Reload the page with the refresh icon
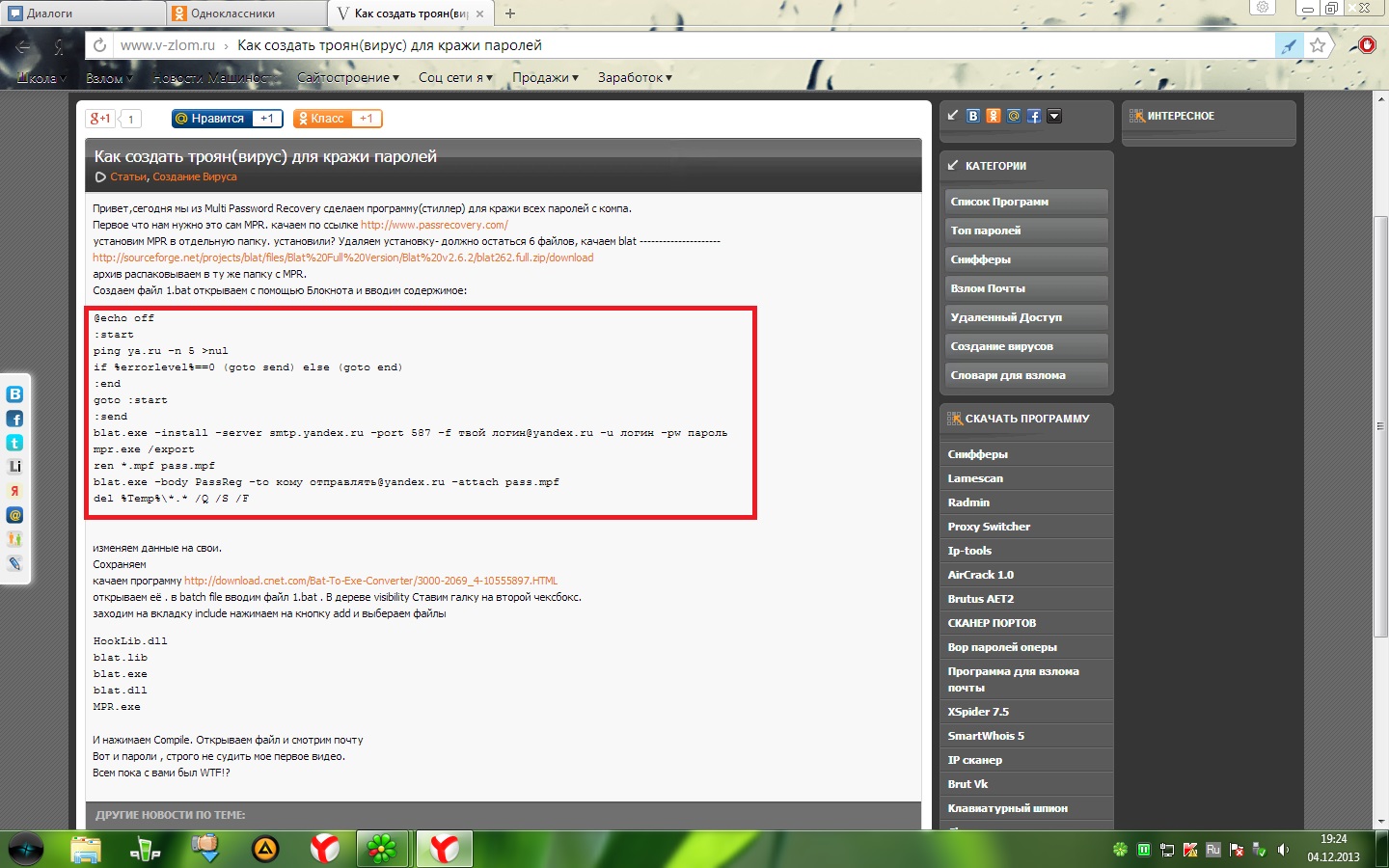 click(99, 45)
